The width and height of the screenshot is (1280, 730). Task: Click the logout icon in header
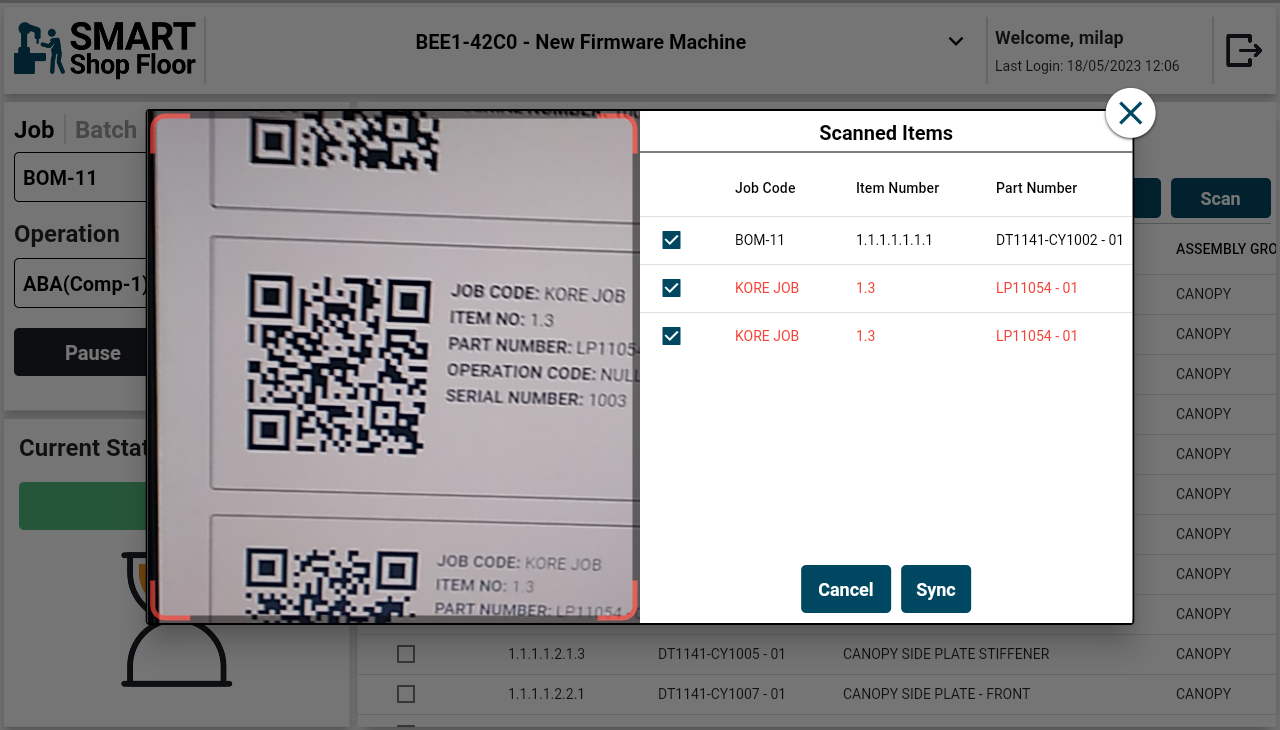[1243, 50]
